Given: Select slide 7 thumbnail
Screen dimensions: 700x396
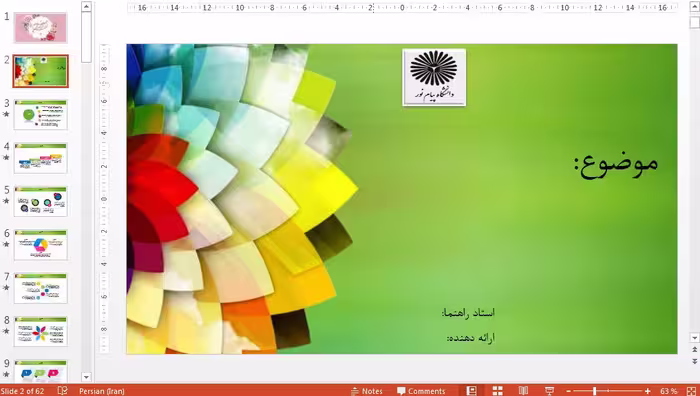Looking at the screenshot, I should click(x=40, y=288).
